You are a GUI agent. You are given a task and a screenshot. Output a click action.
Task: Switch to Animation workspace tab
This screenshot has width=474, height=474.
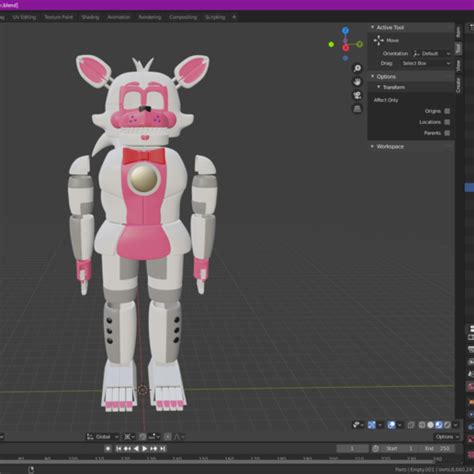119,17
